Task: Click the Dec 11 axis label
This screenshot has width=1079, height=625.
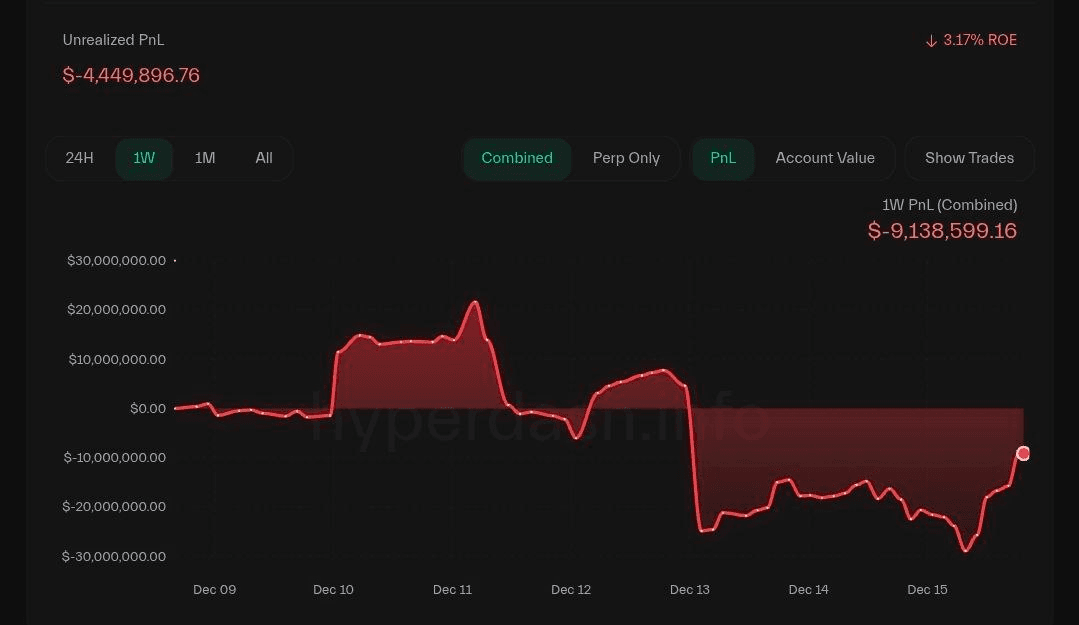Action: click(x=452, y=589)
